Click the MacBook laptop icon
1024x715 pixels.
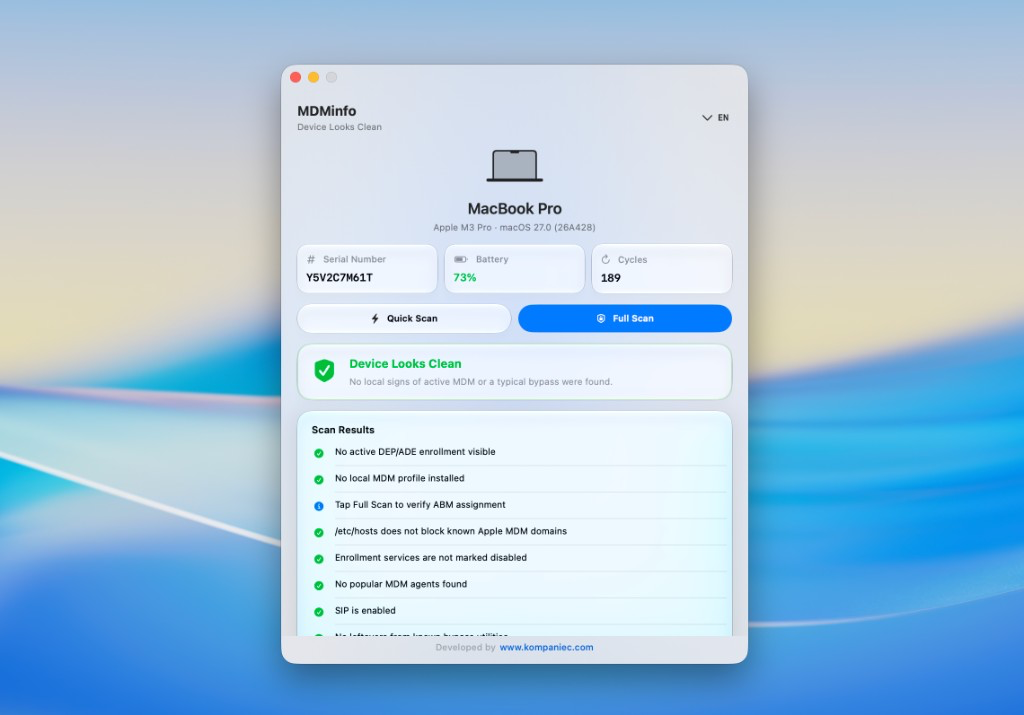(x=515, y=166)
